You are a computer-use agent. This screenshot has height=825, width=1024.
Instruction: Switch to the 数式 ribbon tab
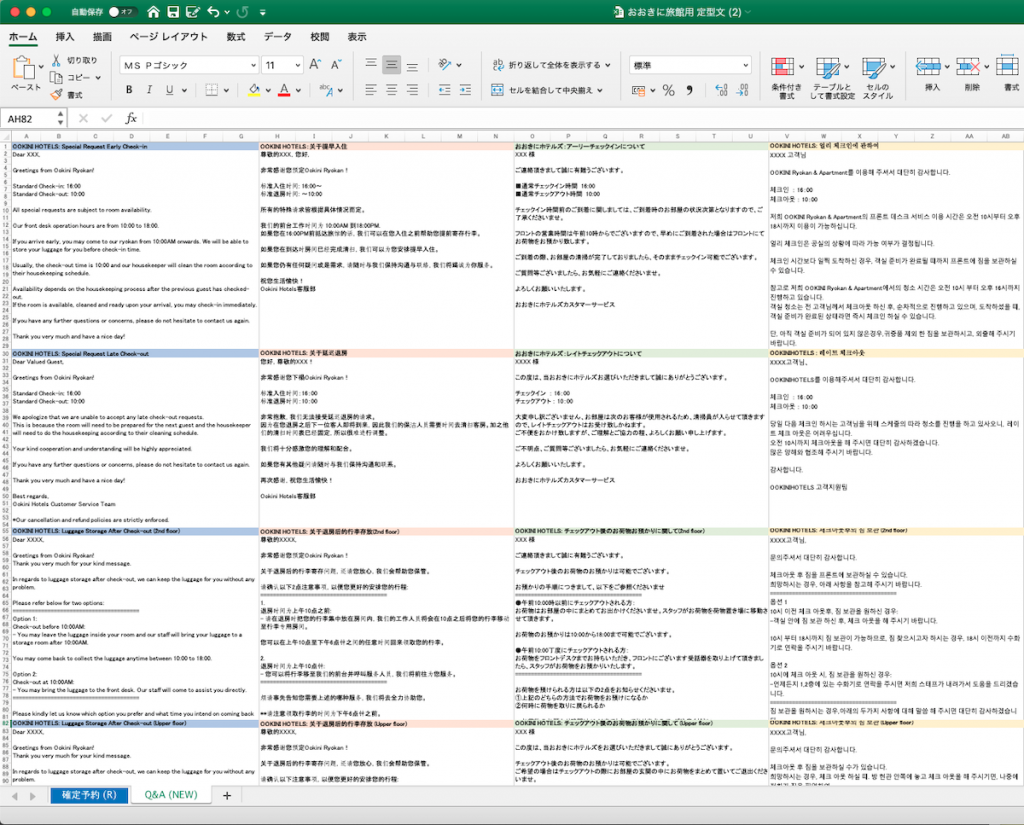(x=236, y=37)
